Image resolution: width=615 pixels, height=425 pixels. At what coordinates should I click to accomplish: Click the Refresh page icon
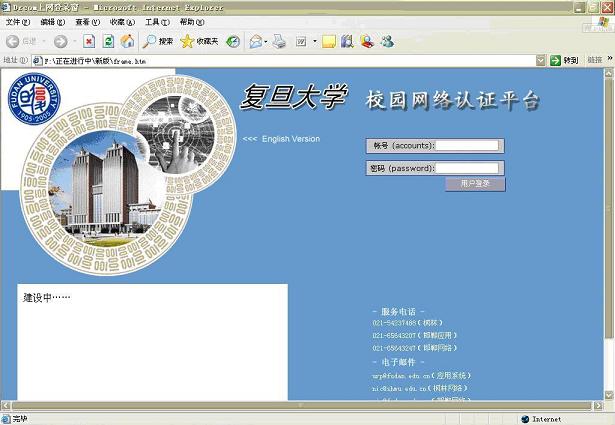(x=108, y=41)
